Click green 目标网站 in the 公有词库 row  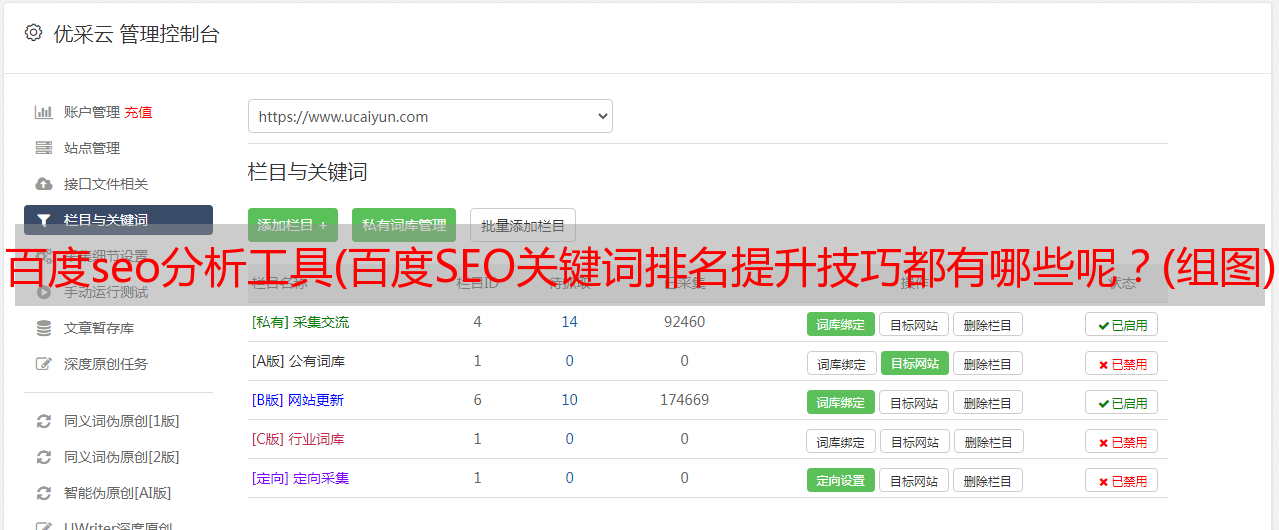[x=914, y=363]
